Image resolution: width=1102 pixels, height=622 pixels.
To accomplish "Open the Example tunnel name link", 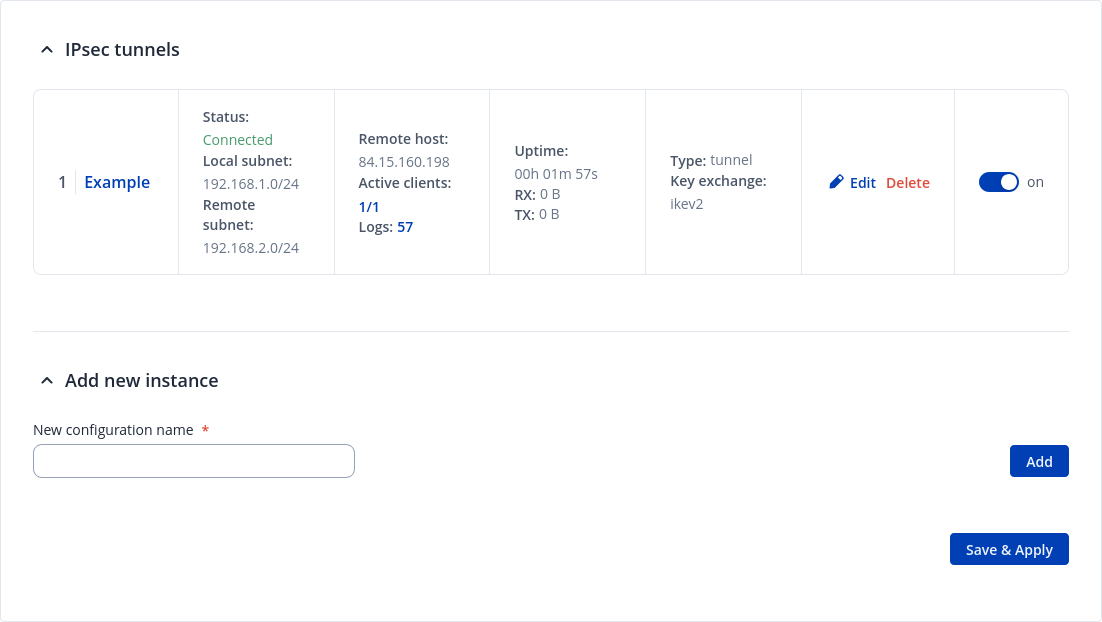I will [x=117, y=182].
